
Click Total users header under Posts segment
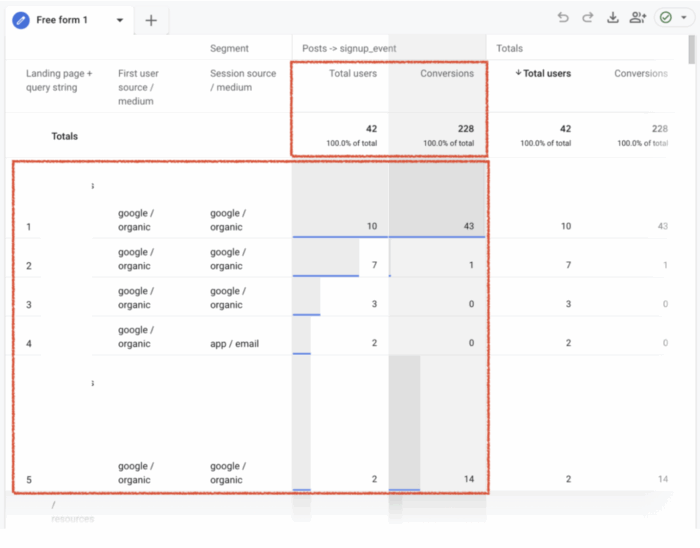coord(352,73)
